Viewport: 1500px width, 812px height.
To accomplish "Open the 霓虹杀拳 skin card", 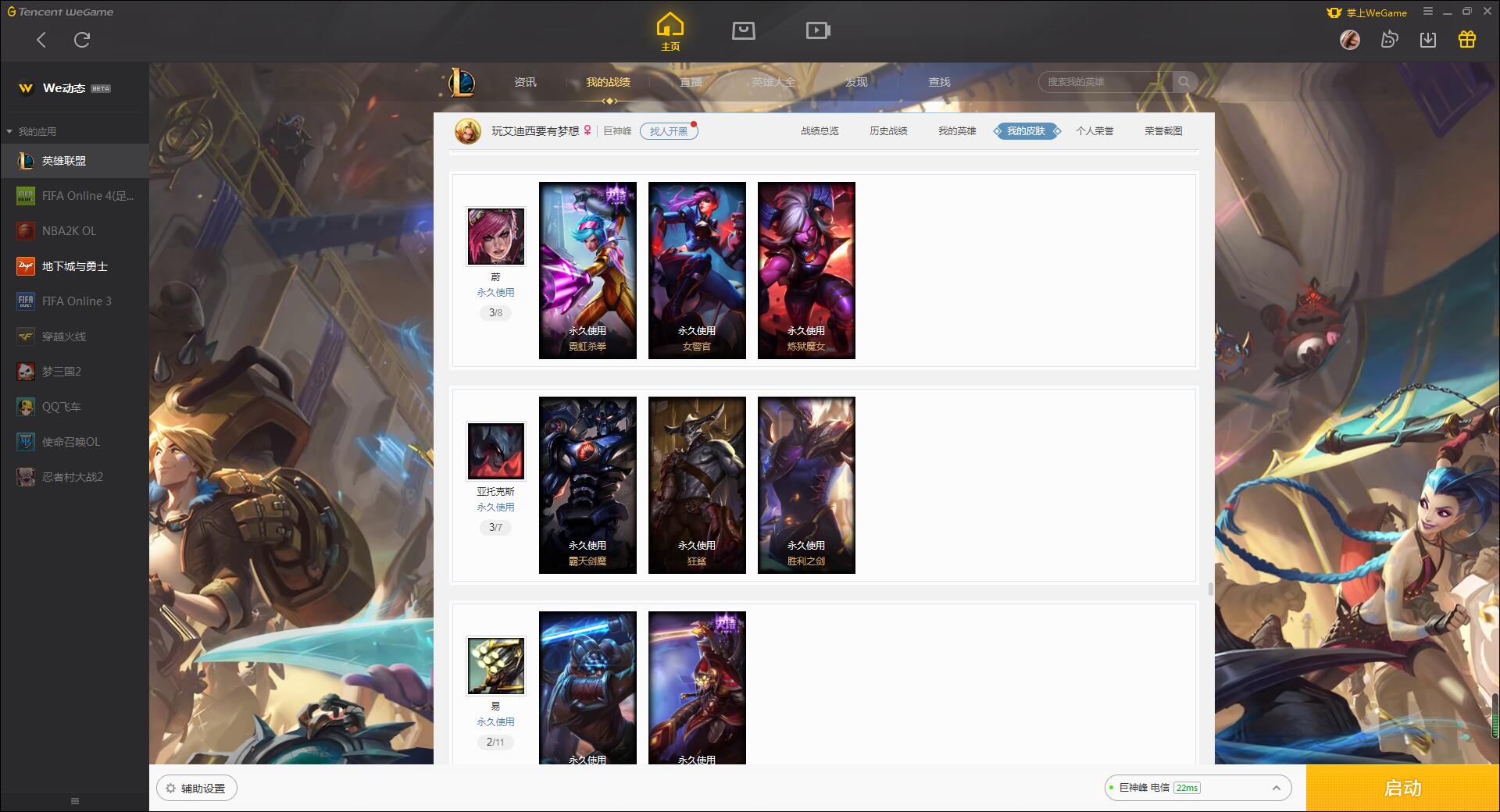I will coord(587,270).
